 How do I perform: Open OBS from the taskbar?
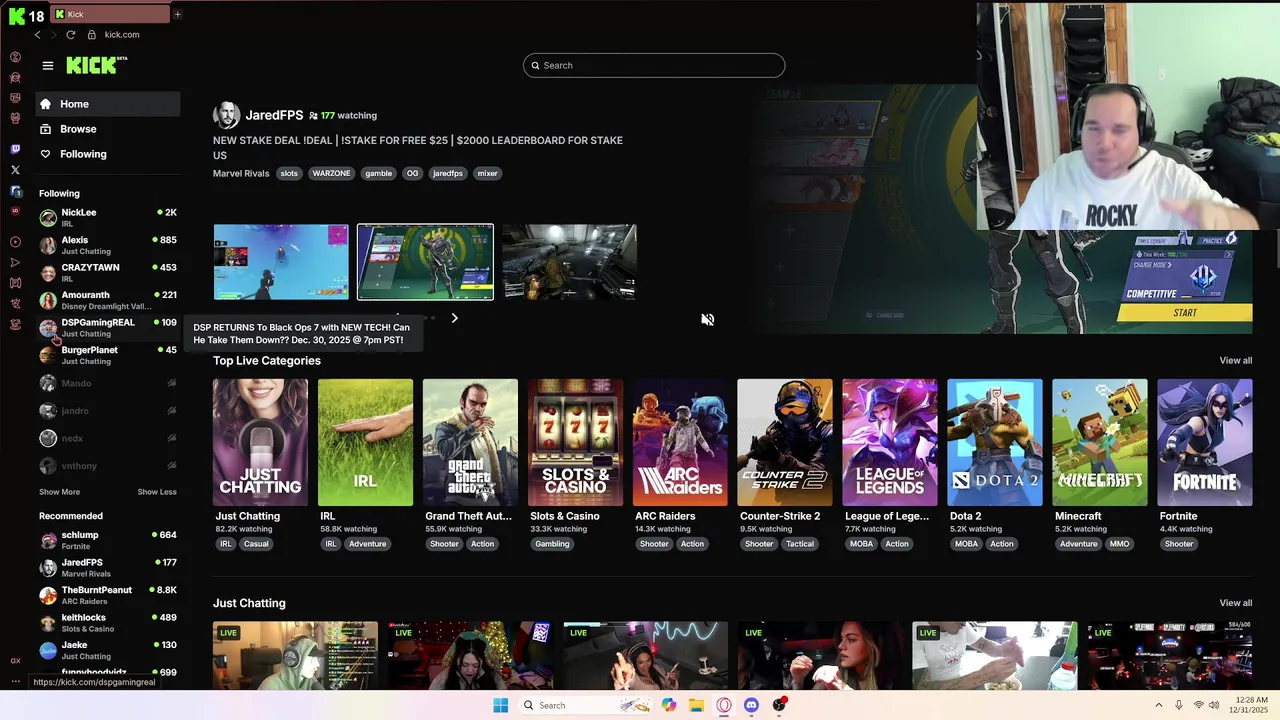[x=779, y=705]
